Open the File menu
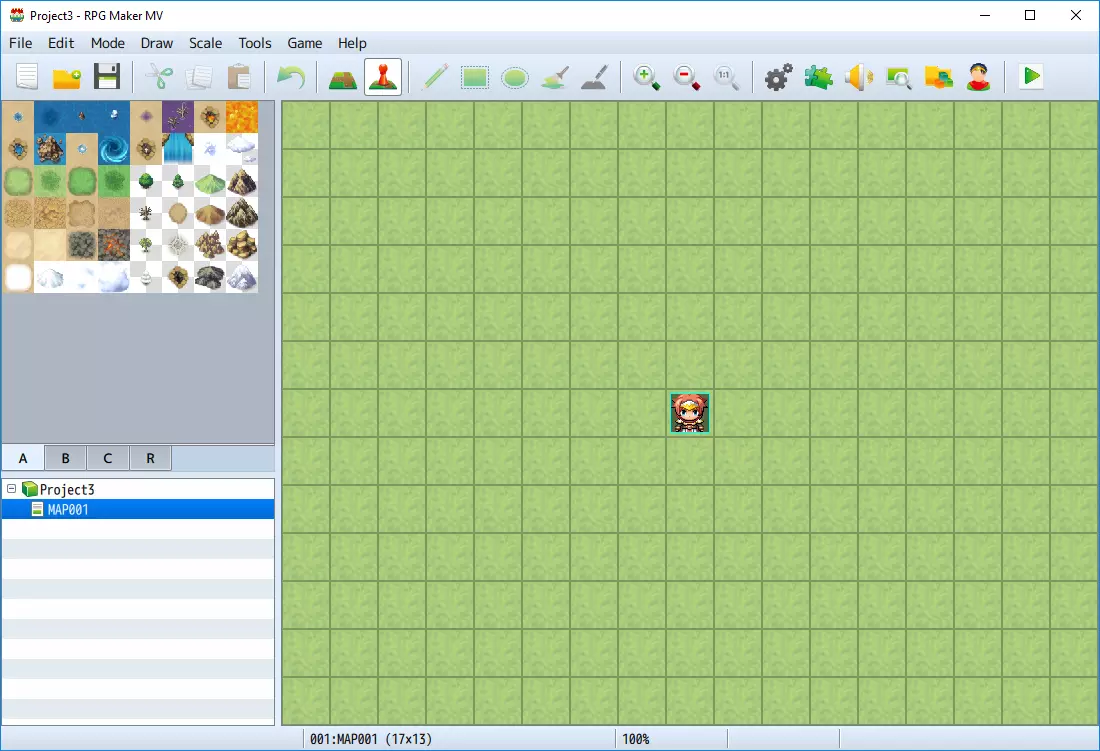1100x751 pixels. 20,43
